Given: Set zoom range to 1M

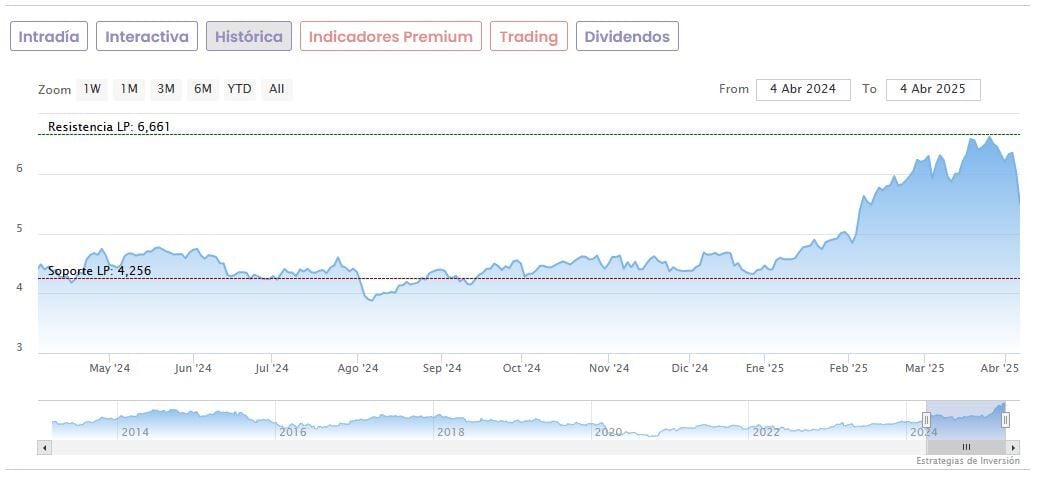Looking at the screenshot, I should click(x=129, y=89).
